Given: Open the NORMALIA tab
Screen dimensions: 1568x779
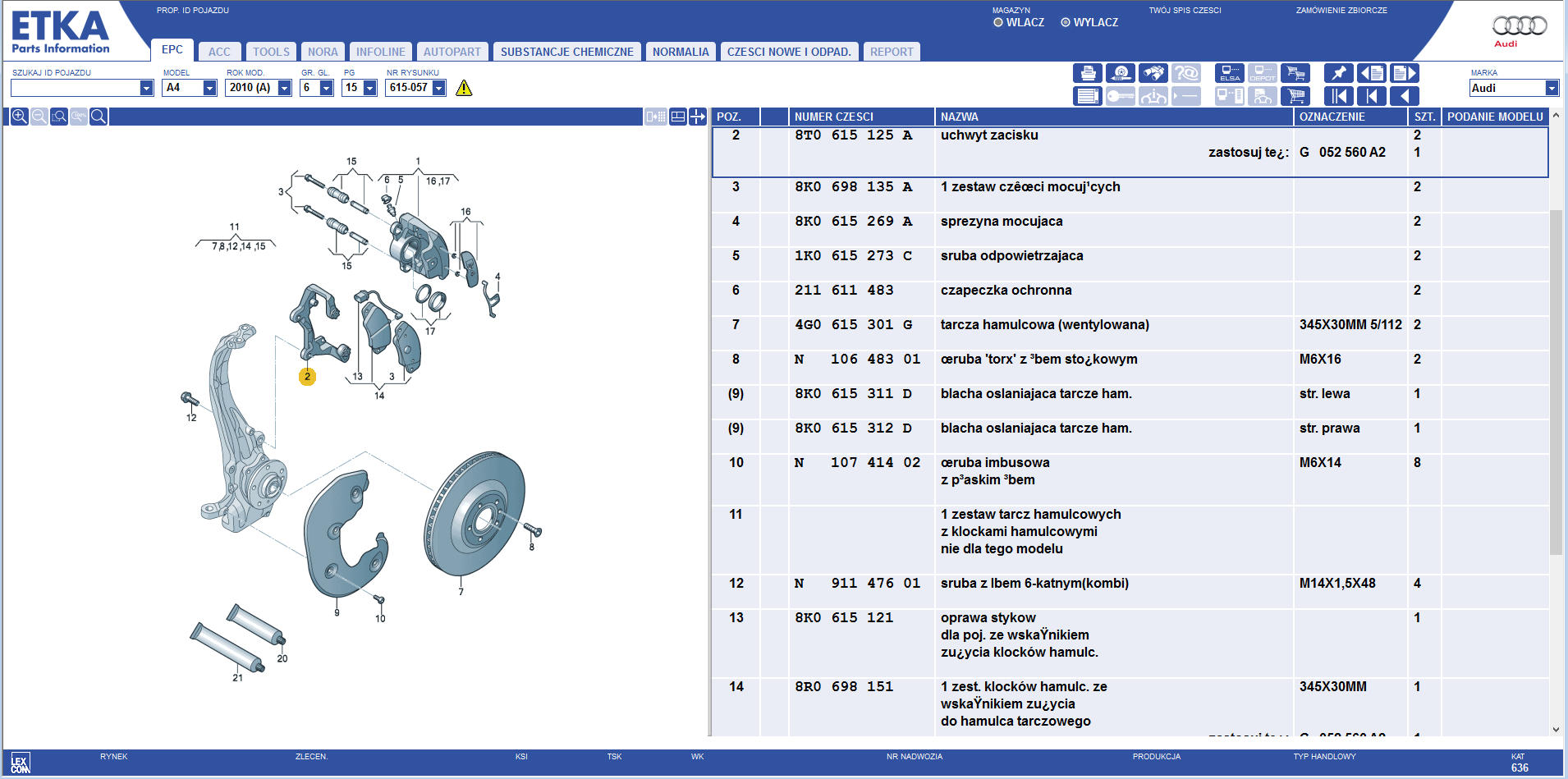Looking at the screenshot, I should coord(681,52).
